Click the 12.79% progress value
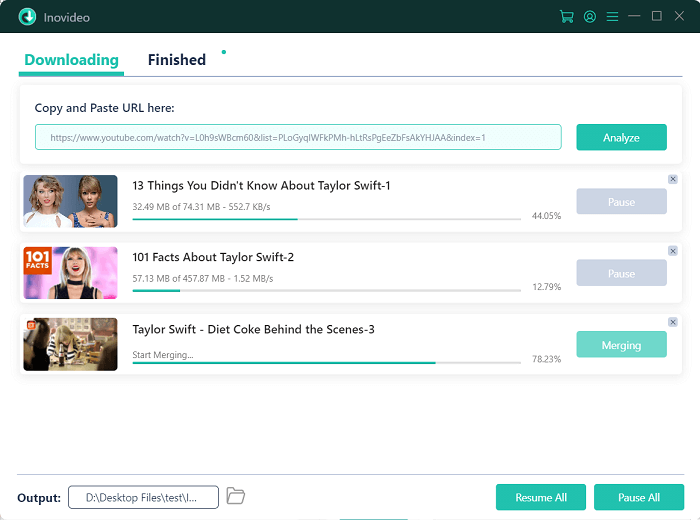 (547, 287)
